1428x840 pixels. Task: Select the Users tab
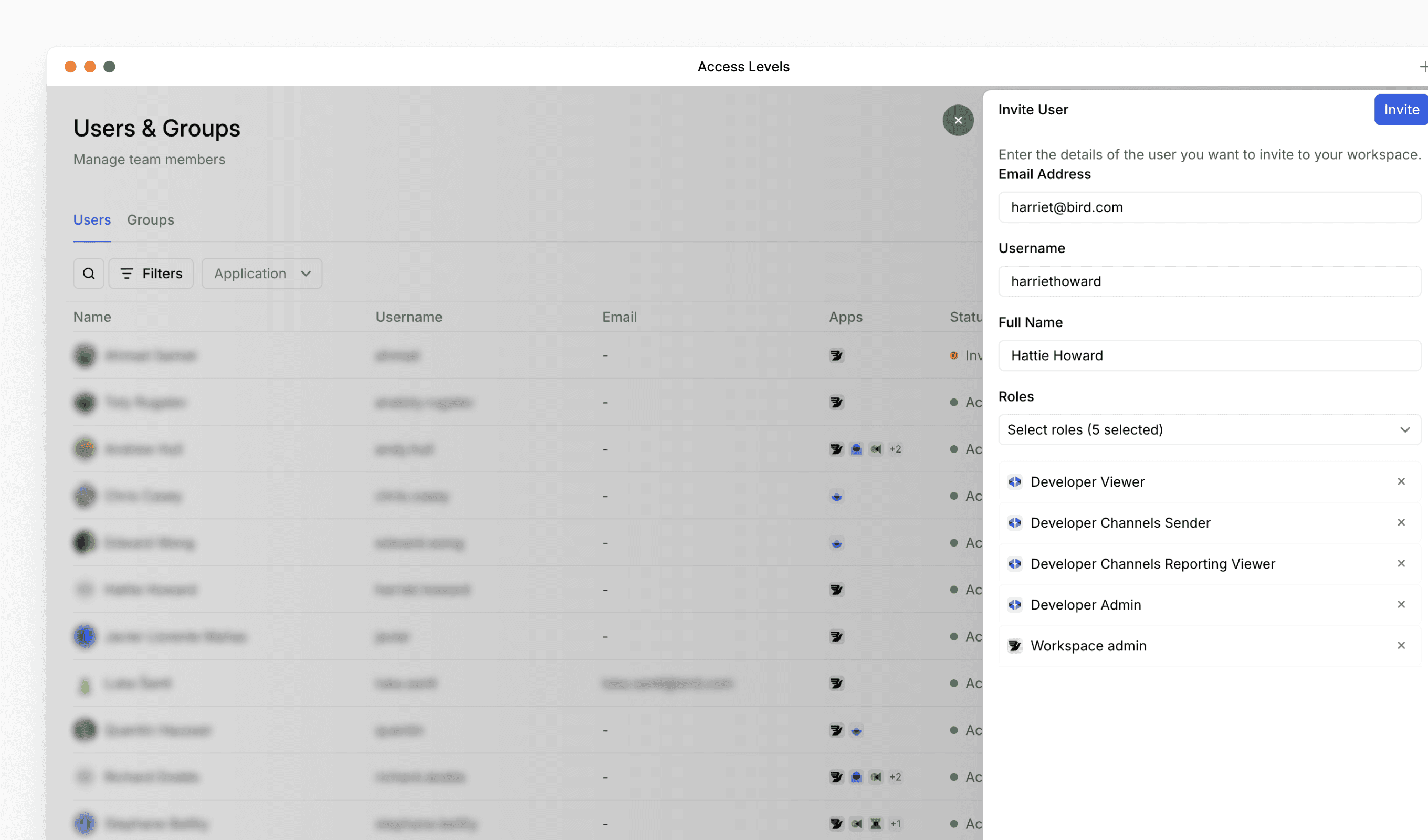(x=92, y=220)
